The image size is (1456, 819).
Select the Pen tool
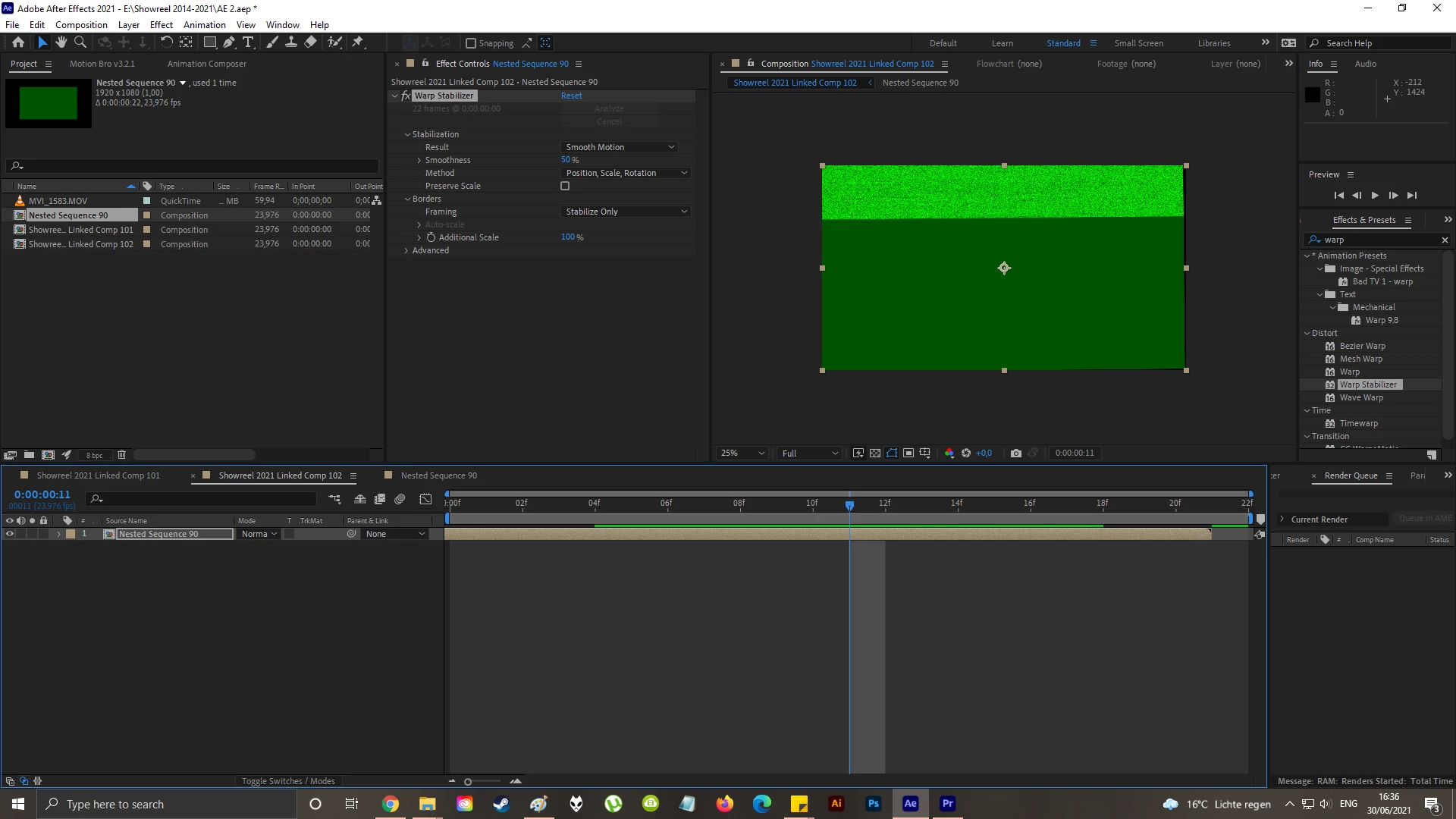pyautogui.click(x=229, y=42)
